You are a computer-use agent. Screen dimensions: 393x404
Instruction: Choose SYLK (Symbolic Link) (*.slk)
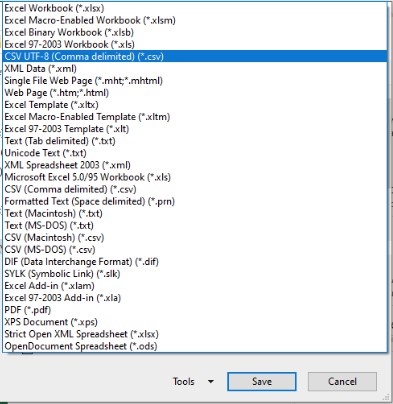[x=195, y=273]
